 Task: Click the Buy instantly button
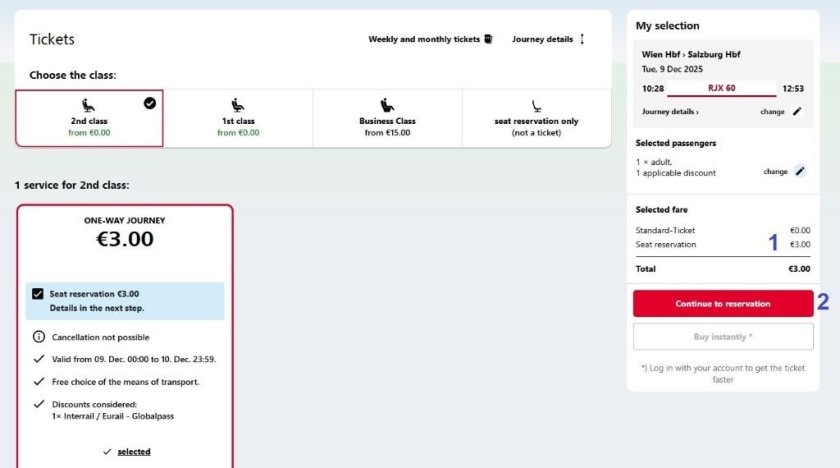tap(723, 337)
